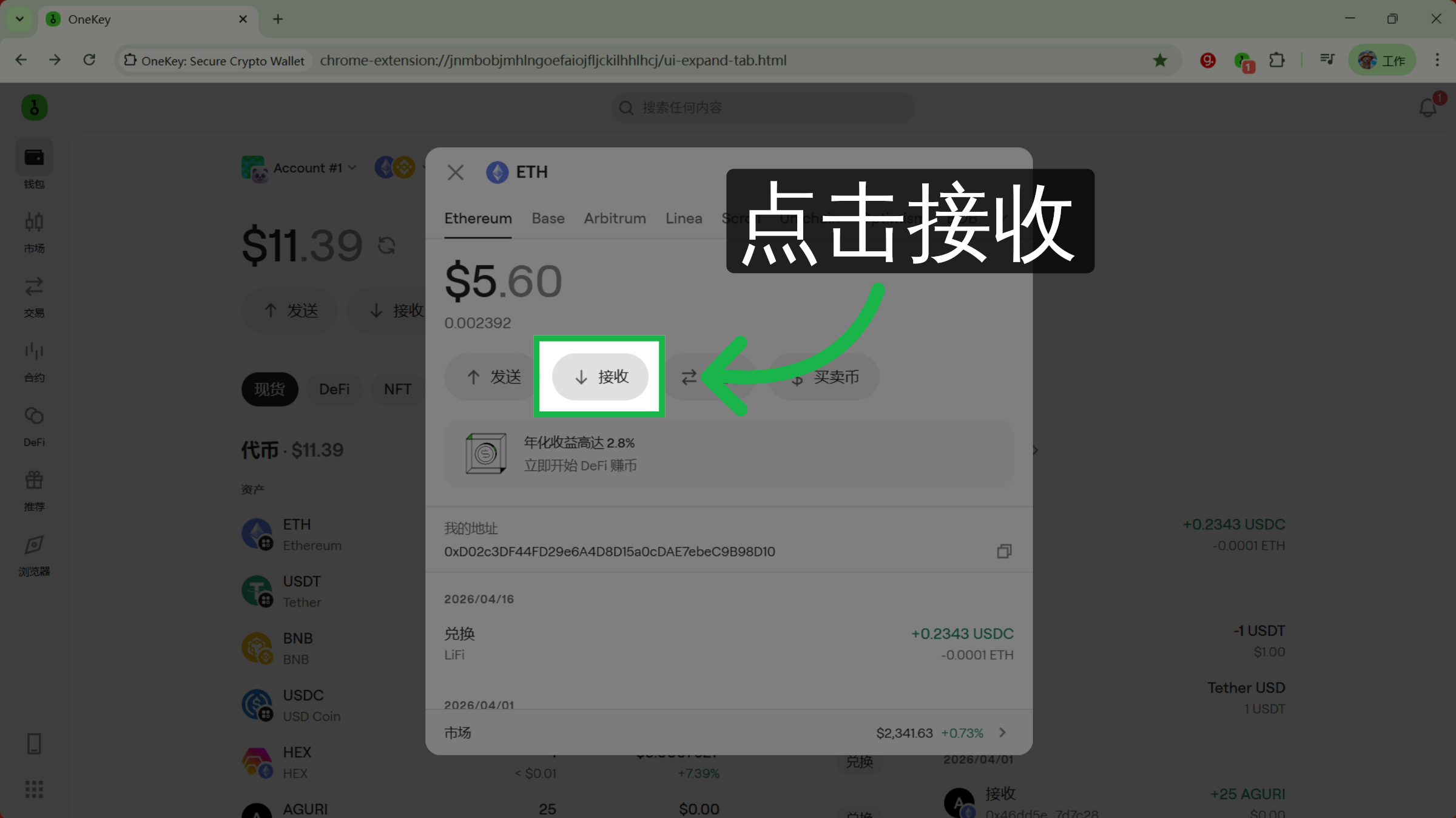
Task: Copy my ETH address with the copy icon
Action: [x=1004, y=551]
